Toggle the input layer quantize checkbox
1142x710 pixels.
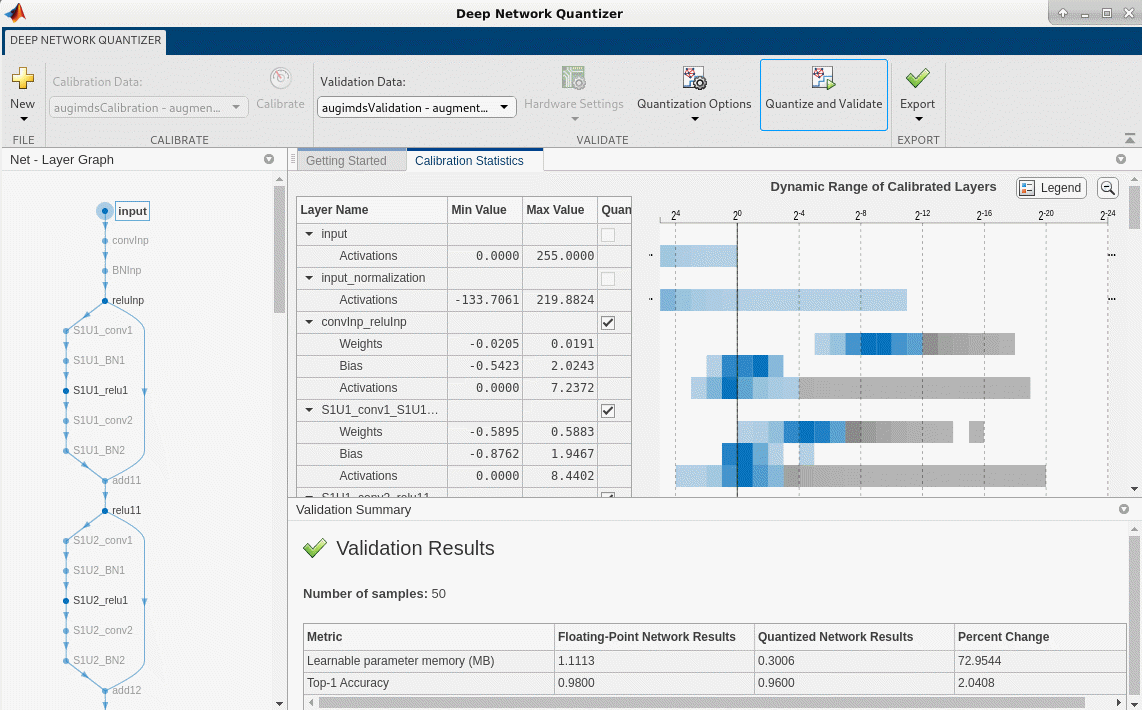pos(607,234)
